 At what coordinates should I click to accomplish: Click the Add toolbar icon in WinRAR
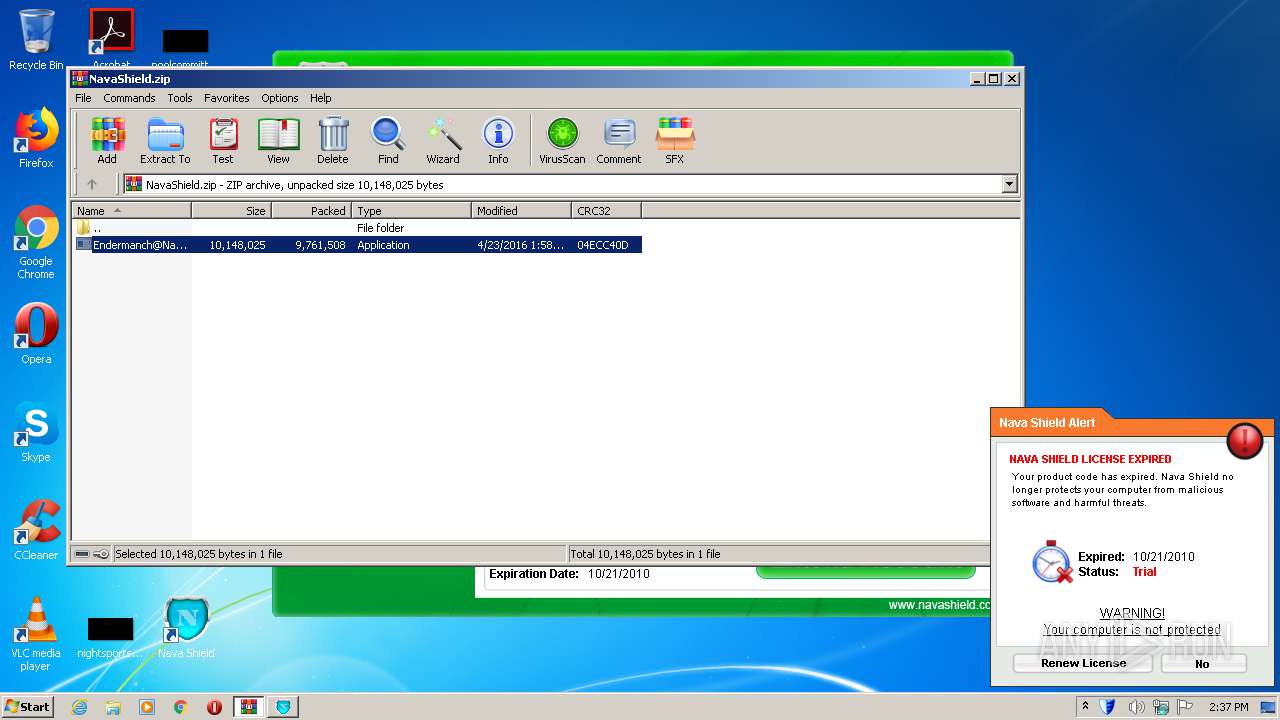[x=107, y=140]
